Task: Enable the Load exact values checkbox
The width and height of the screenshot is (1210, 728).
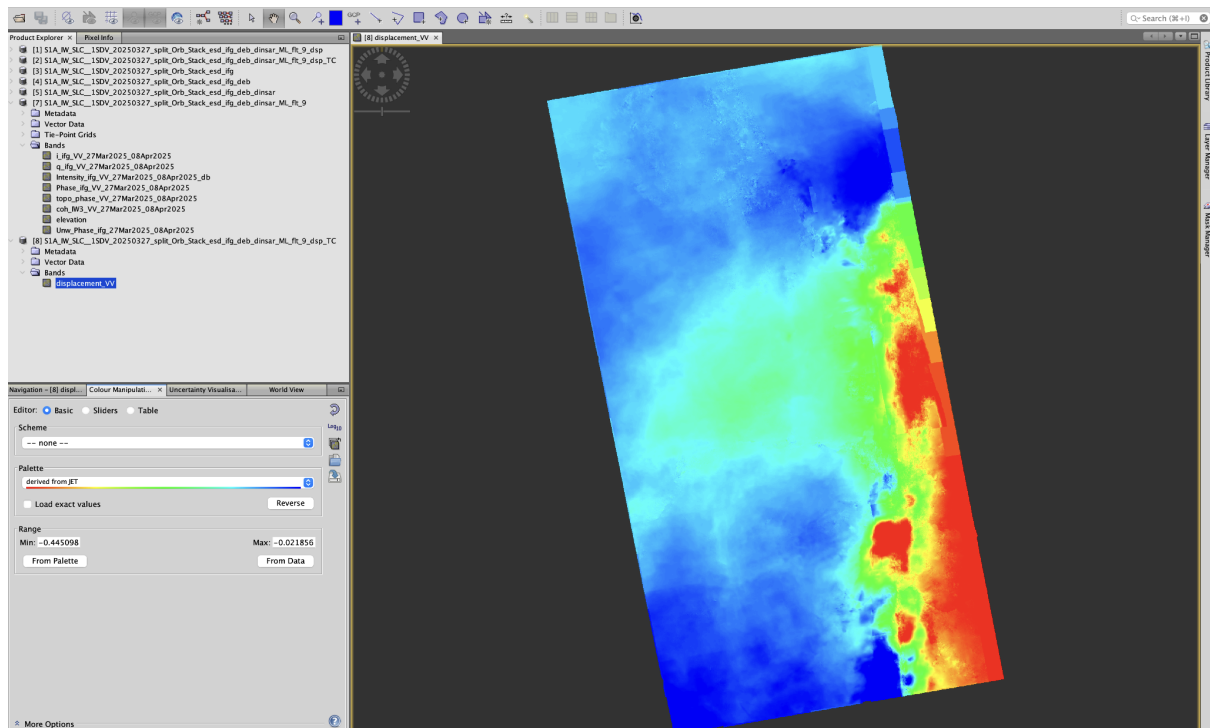Action: pyautogui.click(x=27, y=504)
